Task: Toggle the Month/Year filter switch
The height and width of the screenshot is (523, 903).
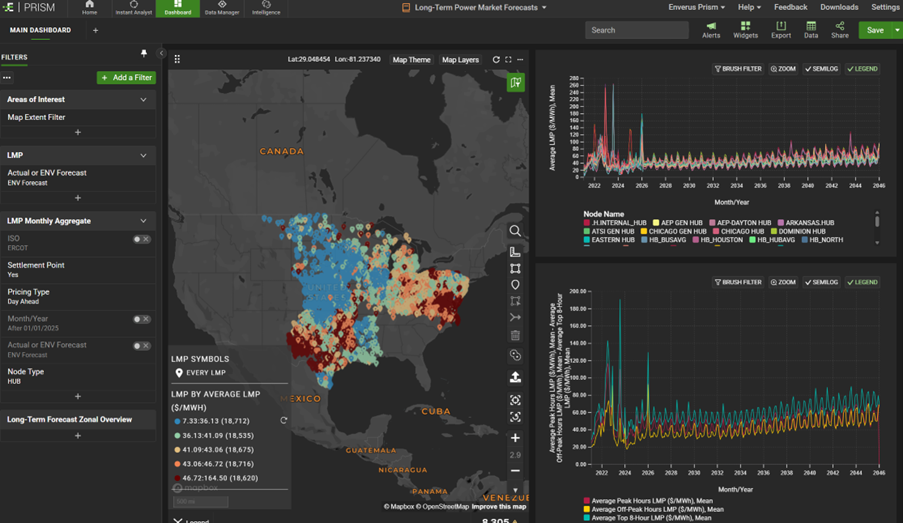Action: tap(142, 319)
